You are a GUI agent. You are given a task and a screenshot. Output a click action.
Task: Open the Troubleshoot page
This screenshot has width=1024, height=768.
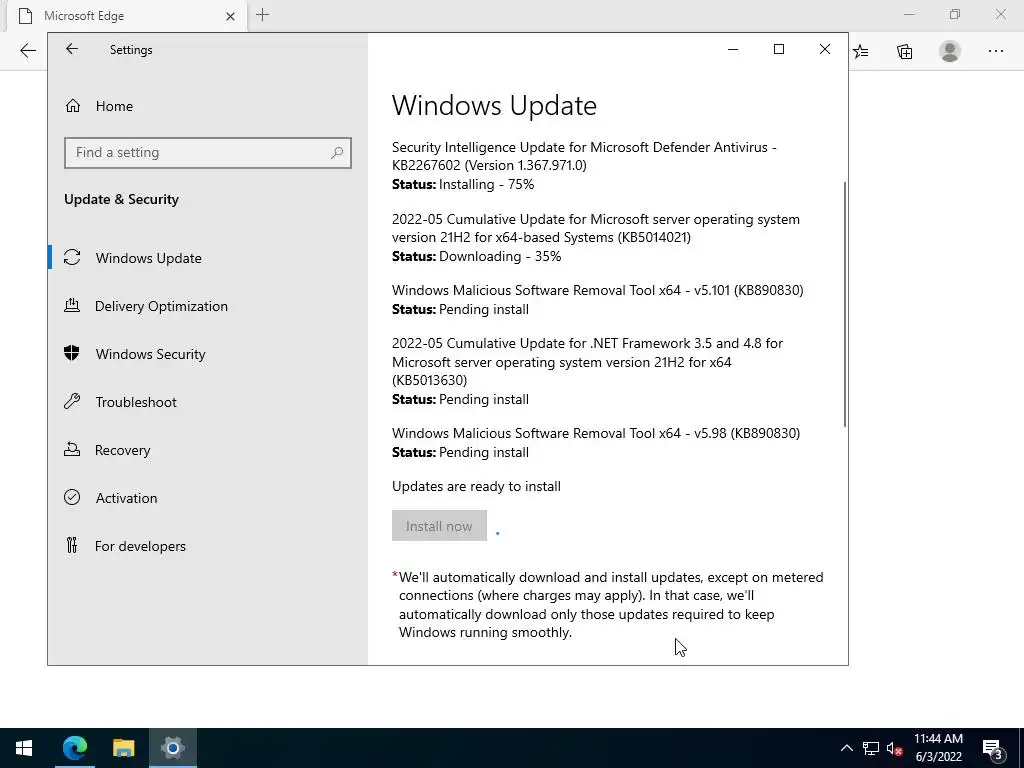pos(208,402)
